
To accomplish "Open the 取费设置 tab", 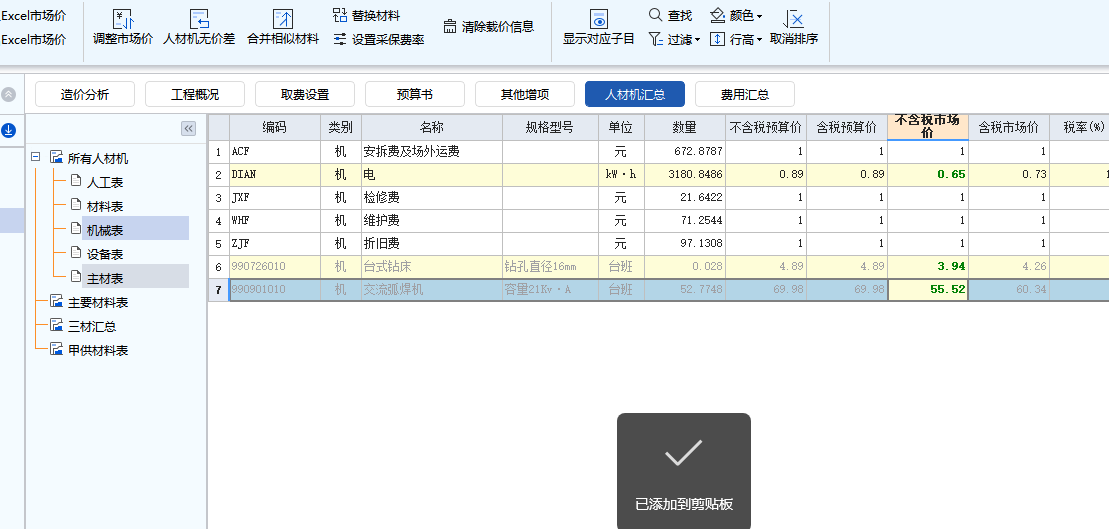I will (305, 94).
